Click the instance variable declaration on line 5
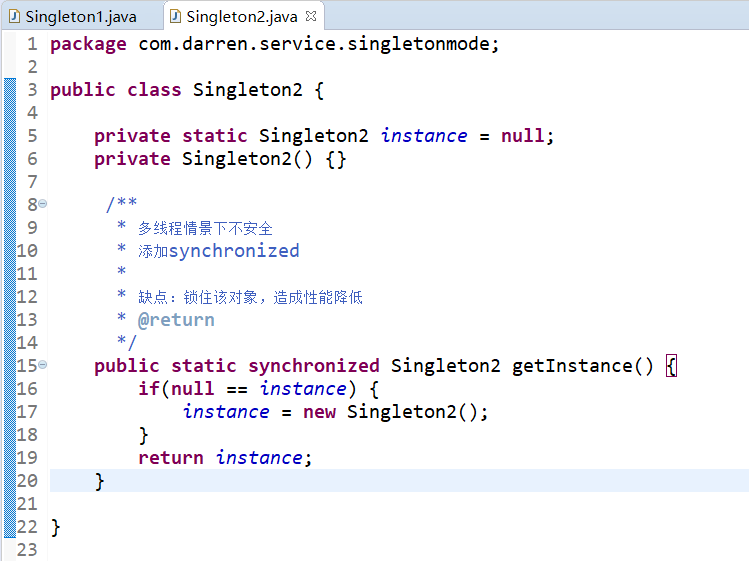The width and height of the screenshot is (749, 561). pos(424,136)
